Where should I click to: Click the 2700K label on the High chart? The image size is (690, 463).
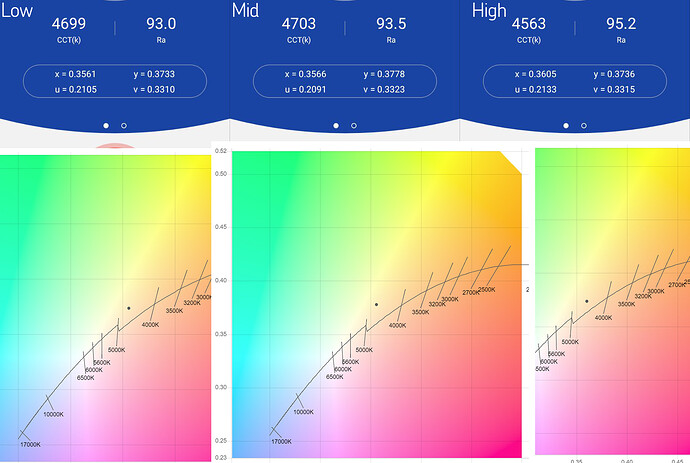click(677, 285)
